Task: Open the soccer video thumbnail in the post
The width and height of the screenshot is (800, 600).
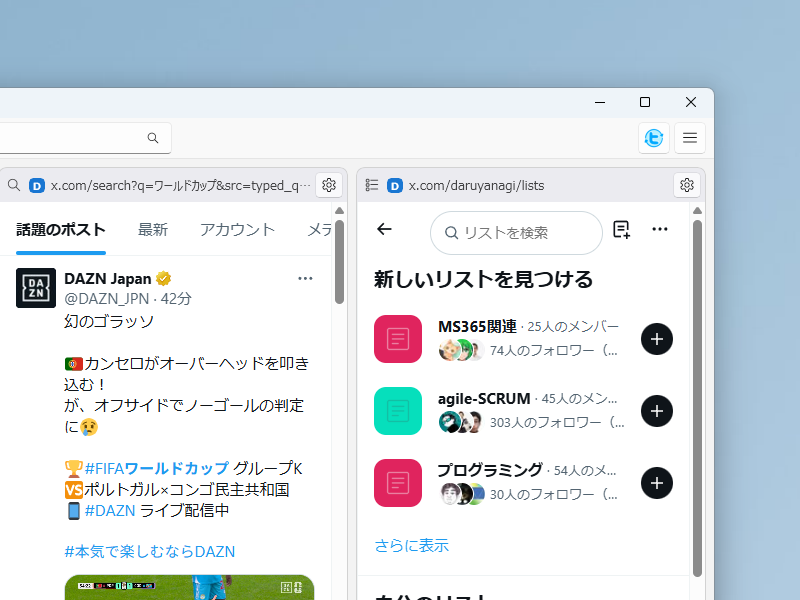Action: click(189, 587)
